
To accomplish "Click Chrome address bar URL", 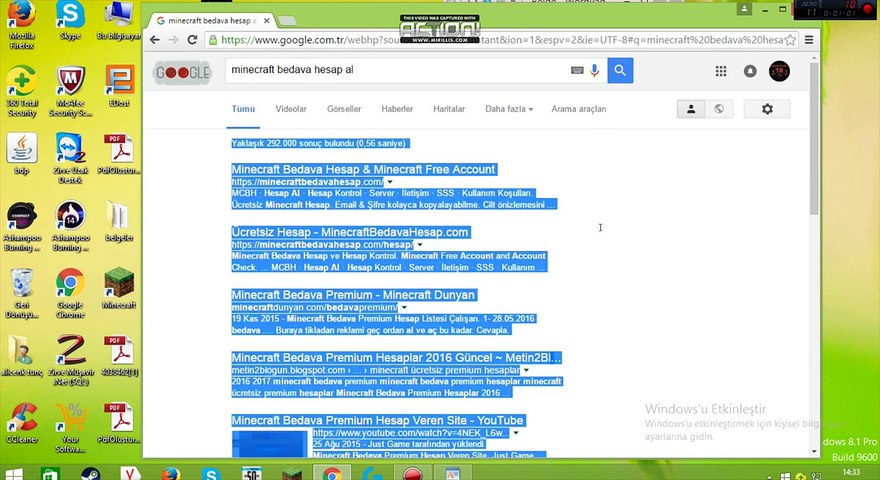I will click(501, 40).
